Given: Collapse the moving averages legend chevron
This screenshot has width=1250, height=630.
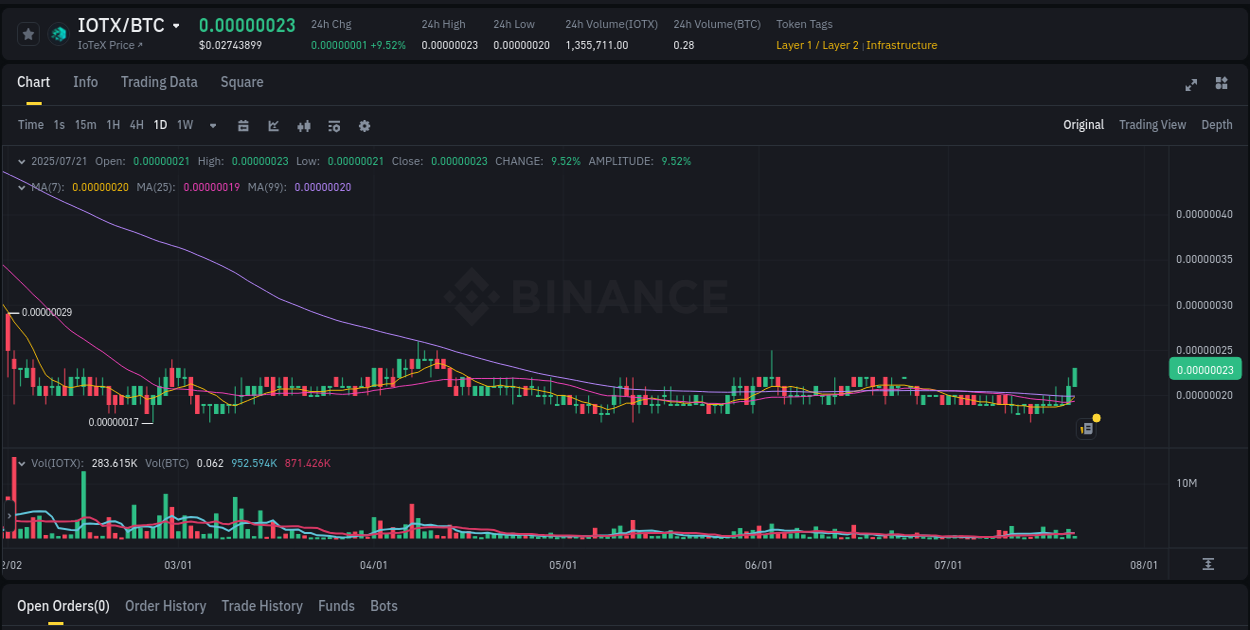Looking at the screenshot, I should click(20, 186).
